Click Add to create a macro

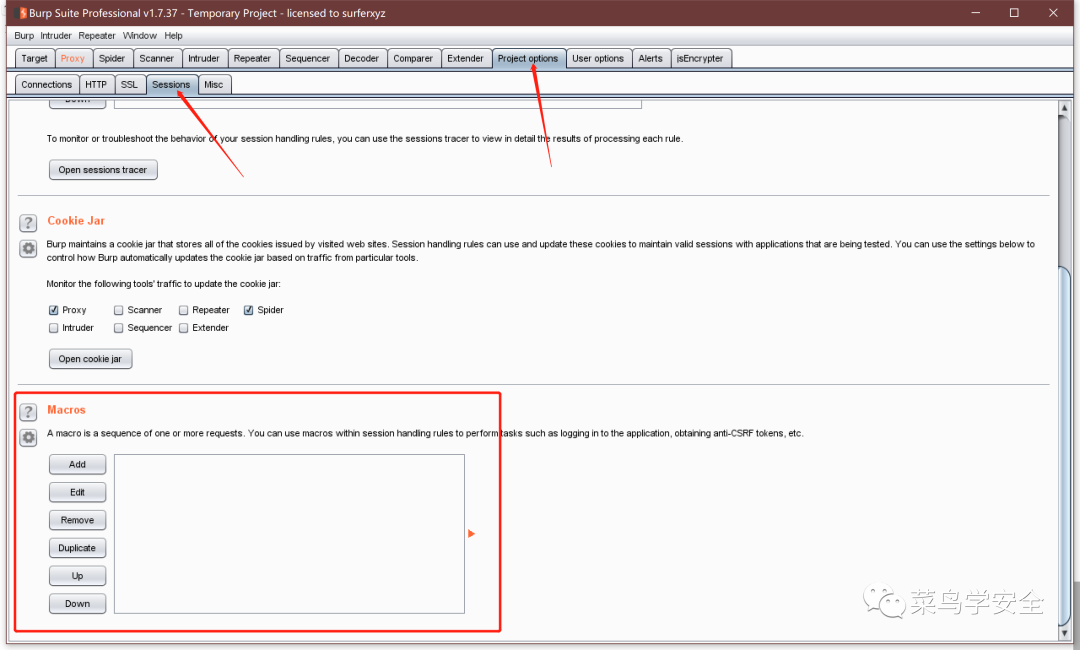tap(77, 465)
